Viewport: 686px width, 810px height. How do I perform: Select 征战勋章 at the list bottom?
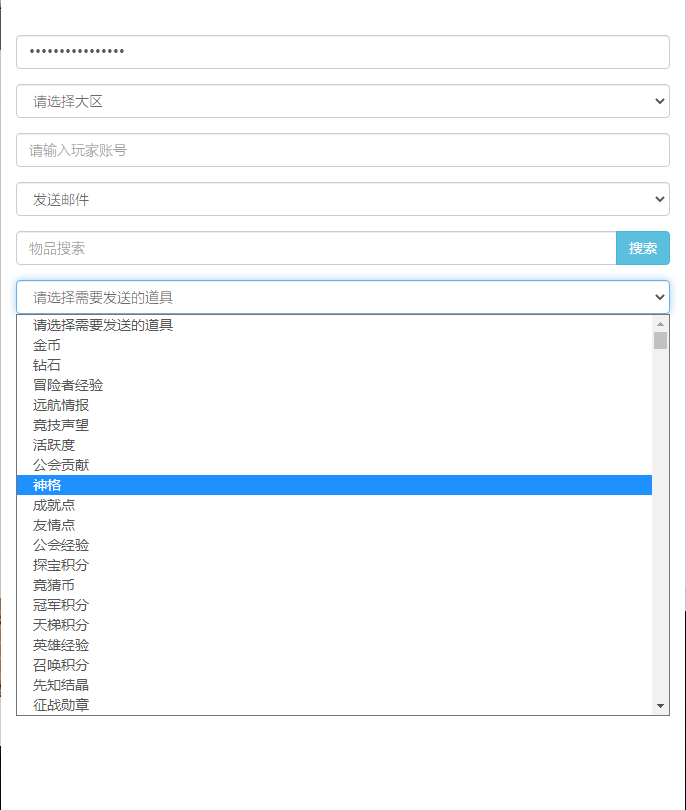point(61,705)
